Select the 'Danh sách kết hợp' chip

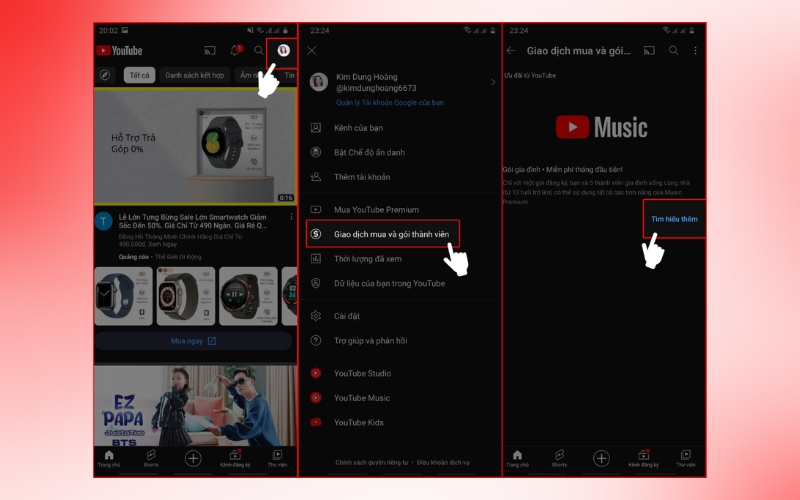coord(194,75)
